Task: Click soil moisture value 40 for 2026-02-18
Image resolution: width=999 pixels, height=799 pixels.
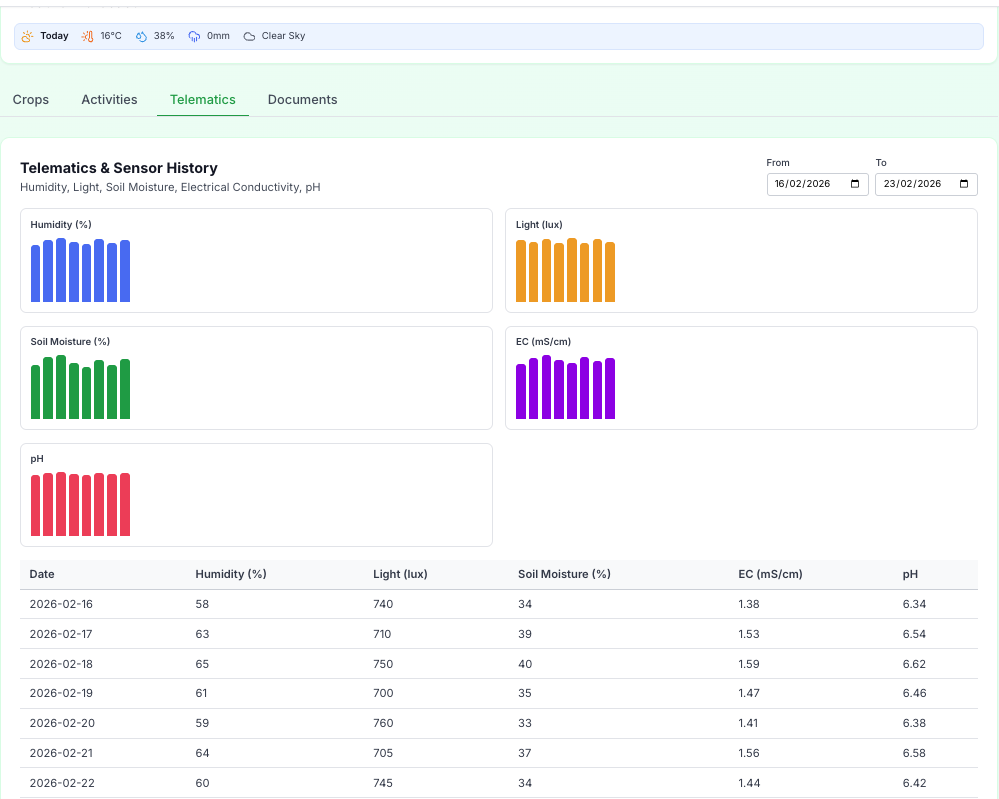Action: 525,664
